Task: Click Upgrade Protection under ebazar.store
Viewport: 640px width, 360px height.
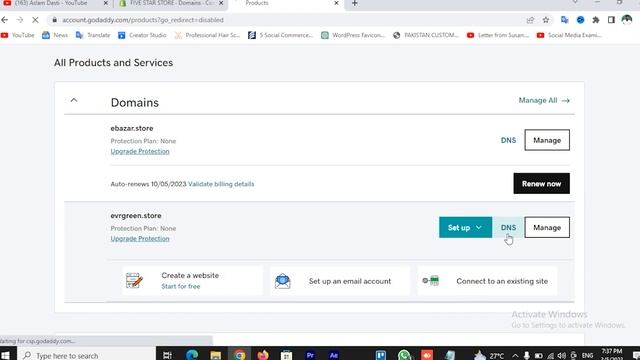Action: [x=140, y=151]
